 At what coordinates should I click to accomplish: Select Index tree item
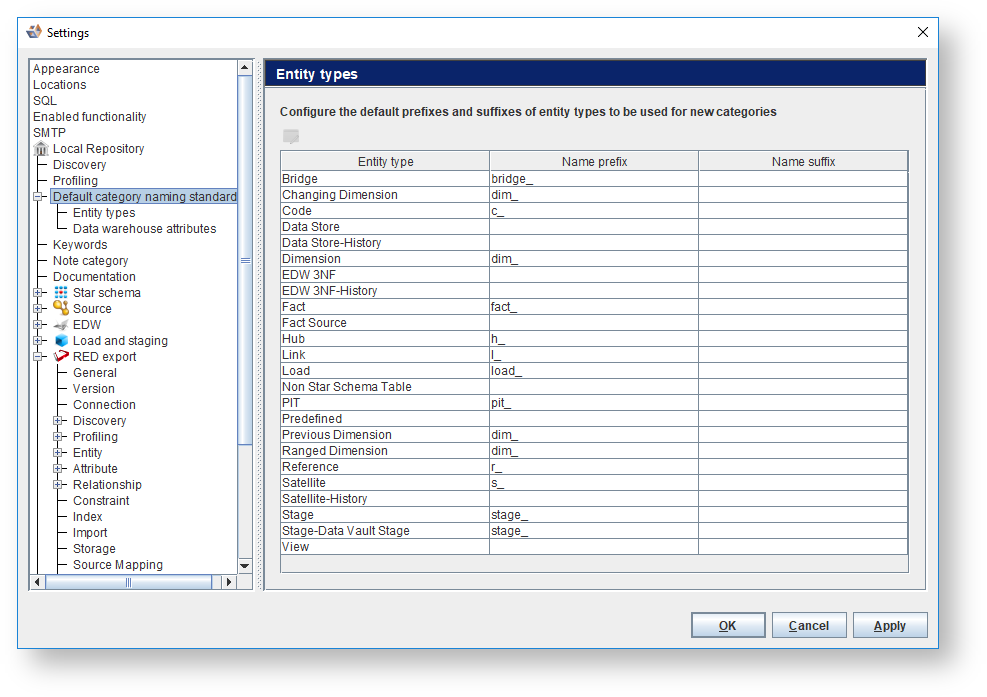[x=87, y=517]
